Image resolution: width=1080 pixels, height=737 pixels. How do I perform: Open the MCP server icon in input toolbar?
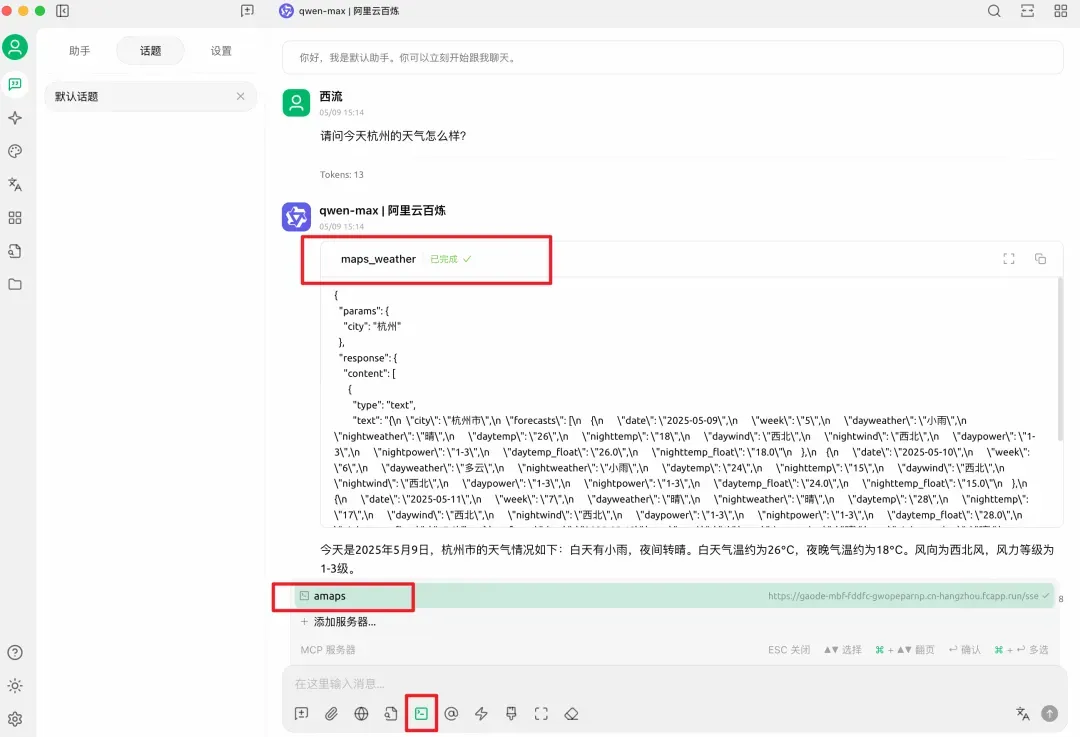[x=421, y=714]
